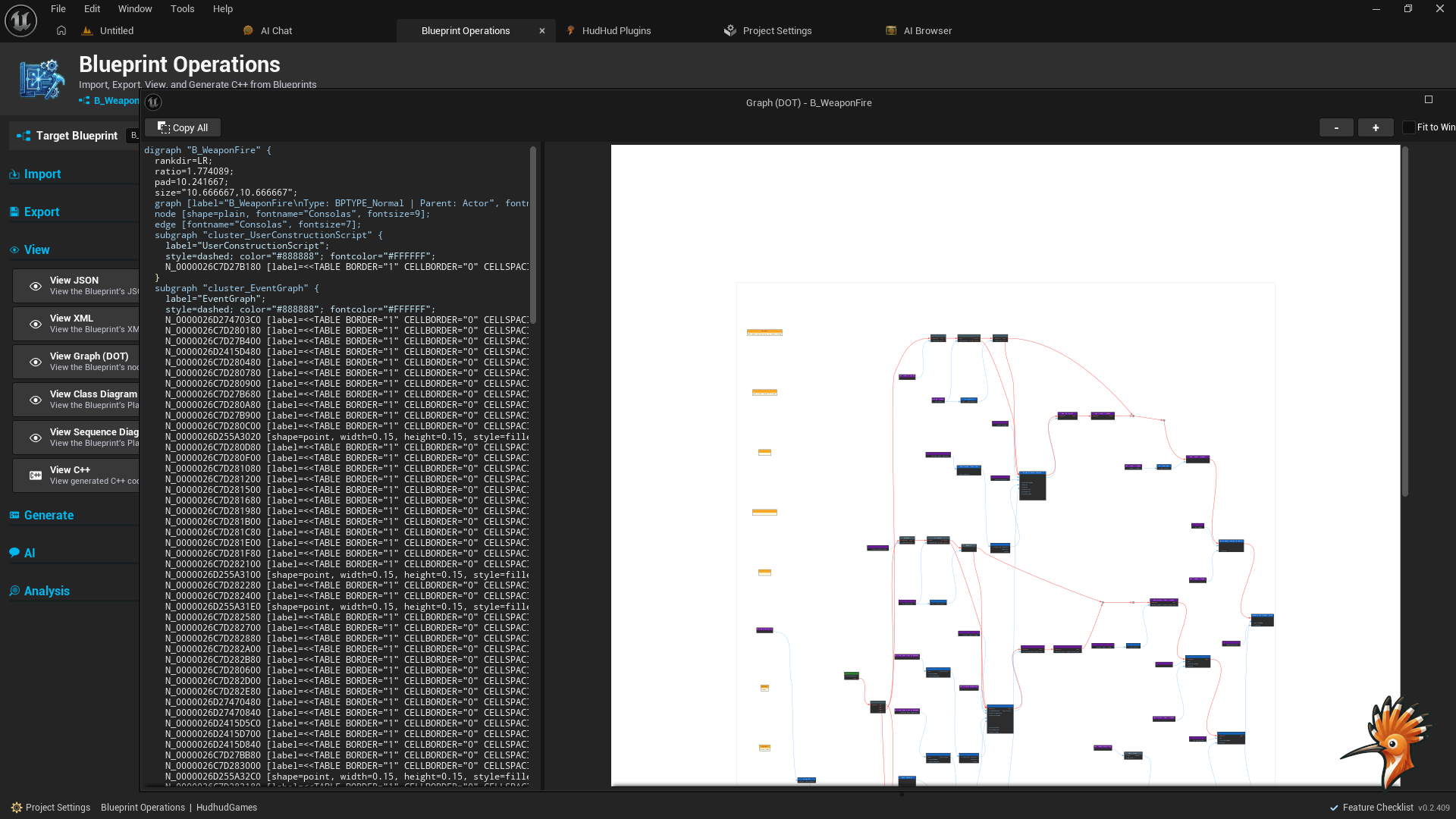Click the Project Settings gear in status bar
Image resolution: width=1456 pixels, height=819 pixels.
point(17,808)
